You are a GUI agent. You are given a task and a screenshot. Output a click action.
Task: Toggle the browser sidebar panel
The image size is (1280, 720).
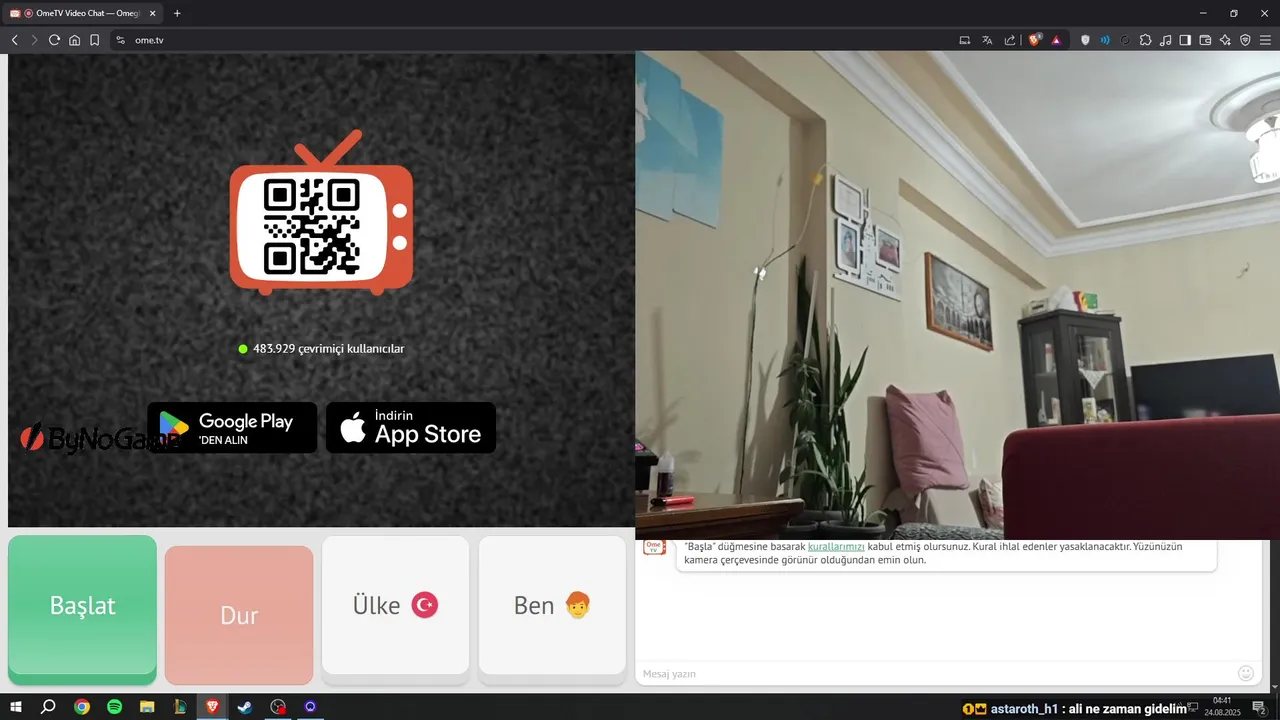(x=1185, y=40)
